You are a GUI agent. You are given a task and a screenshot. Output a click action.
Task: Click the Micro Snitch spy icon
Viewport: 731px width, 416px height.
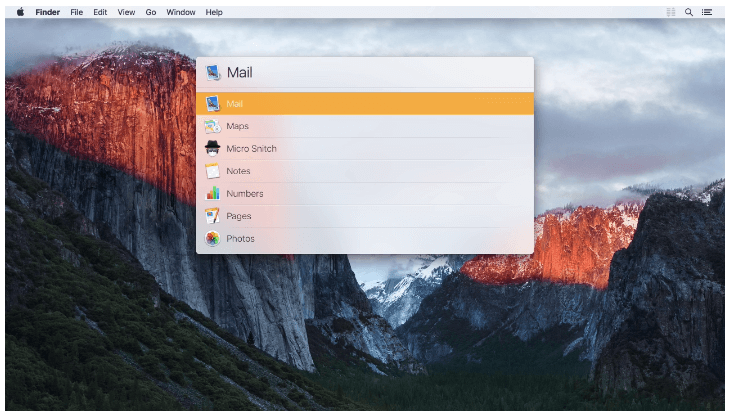[213, 148]
